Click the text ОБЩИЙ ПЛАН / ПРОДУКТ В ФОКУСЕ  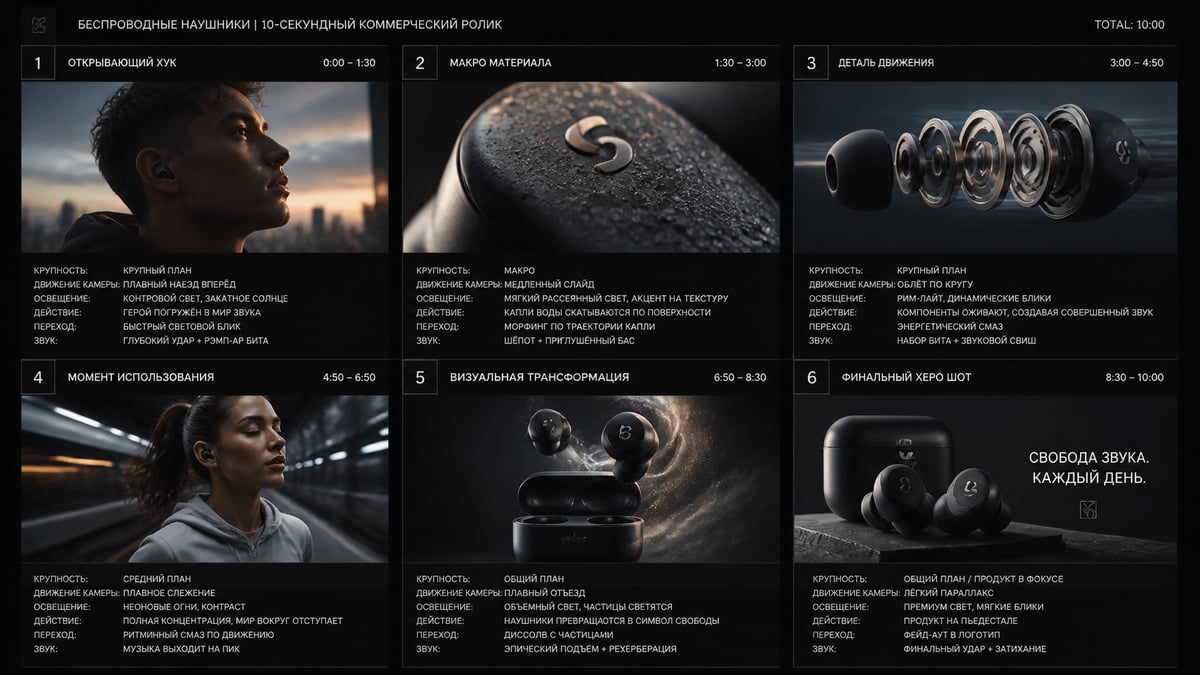coord(983,578)
